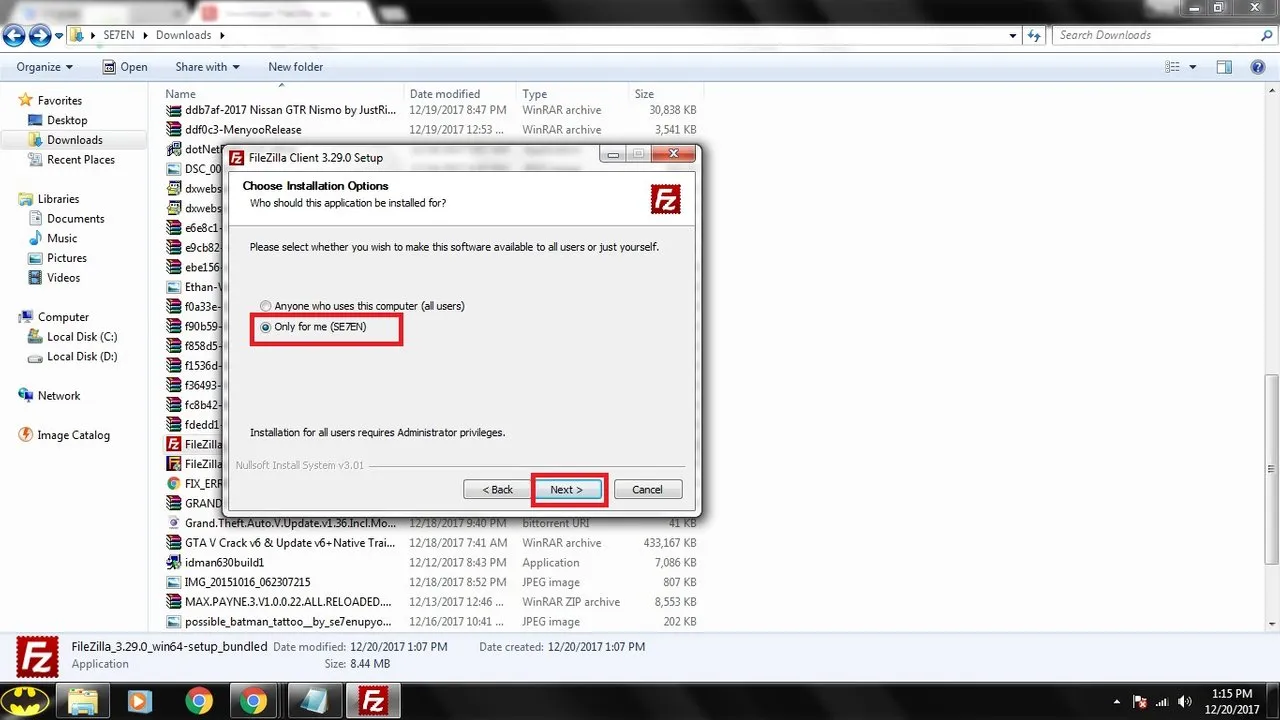Click FileZilla icon in setup title bar
The image size is (1280, 720).
click(237, 157)
